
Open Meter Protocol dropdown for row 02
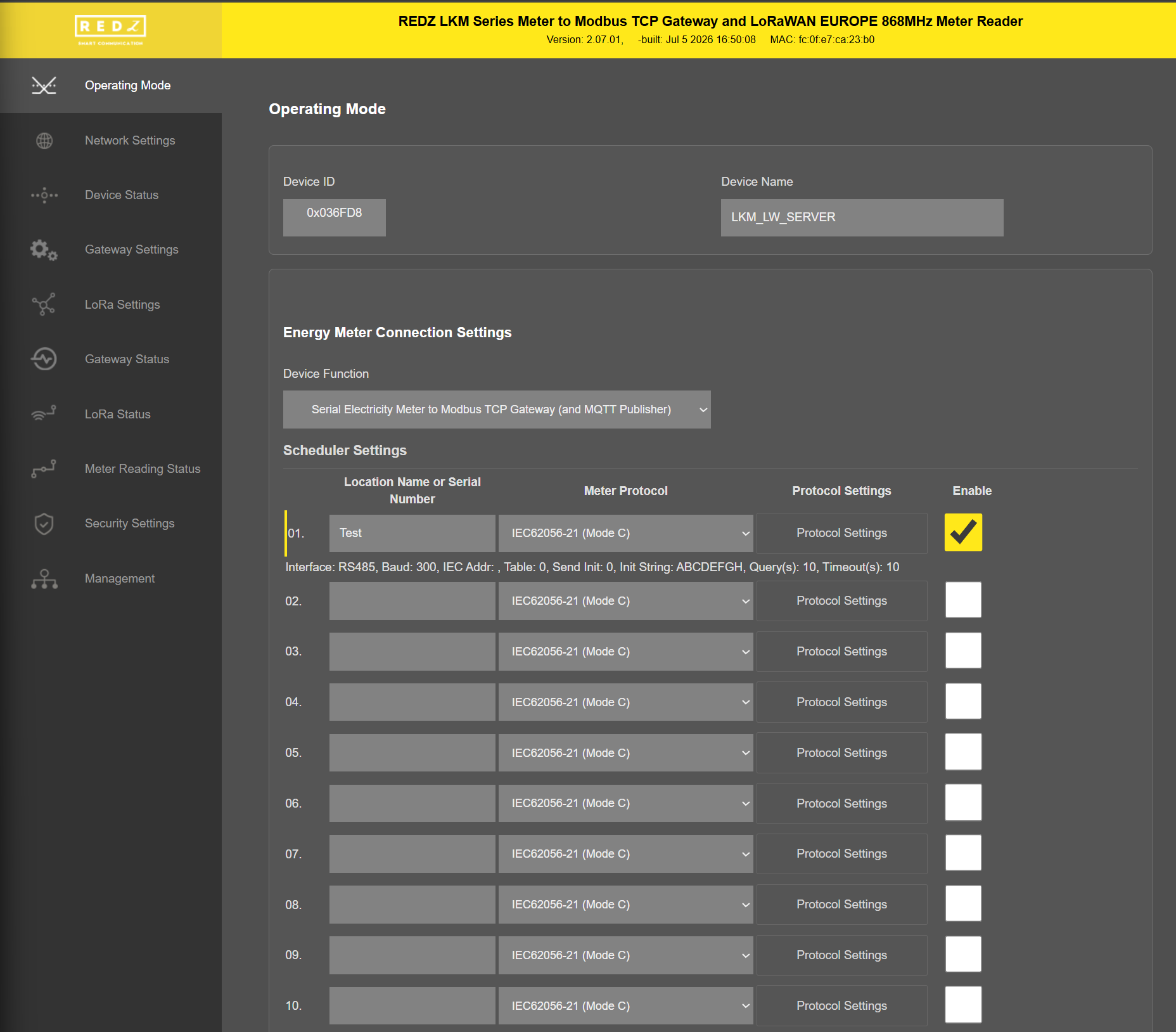626,601
